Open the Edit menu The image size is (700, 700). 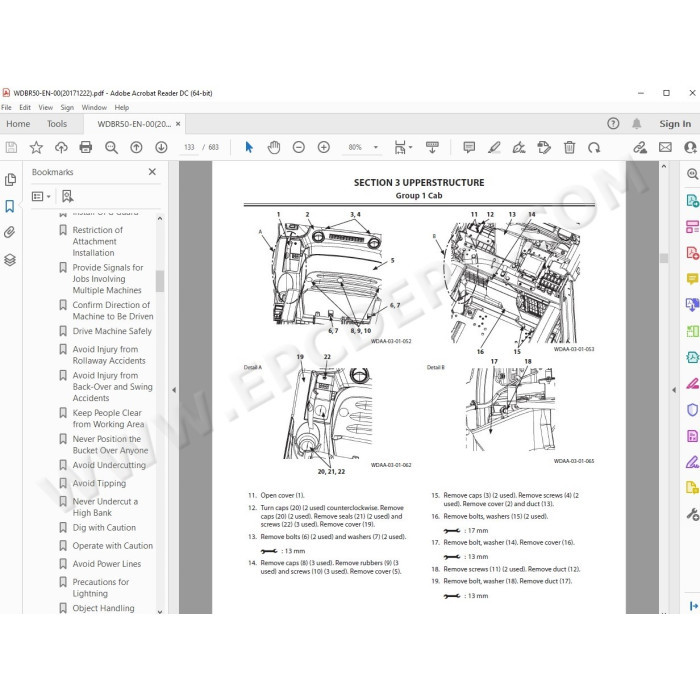25,108
